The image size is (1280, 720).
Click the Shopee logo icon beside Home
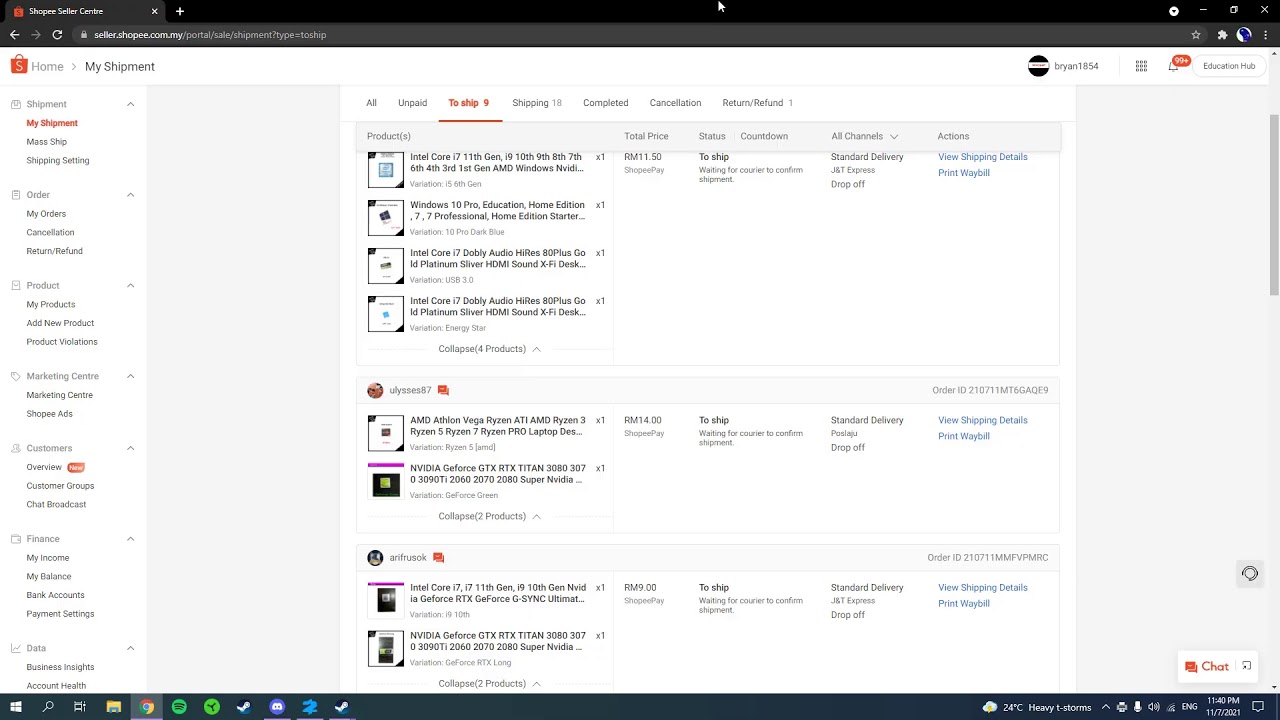tap(19, 66)
